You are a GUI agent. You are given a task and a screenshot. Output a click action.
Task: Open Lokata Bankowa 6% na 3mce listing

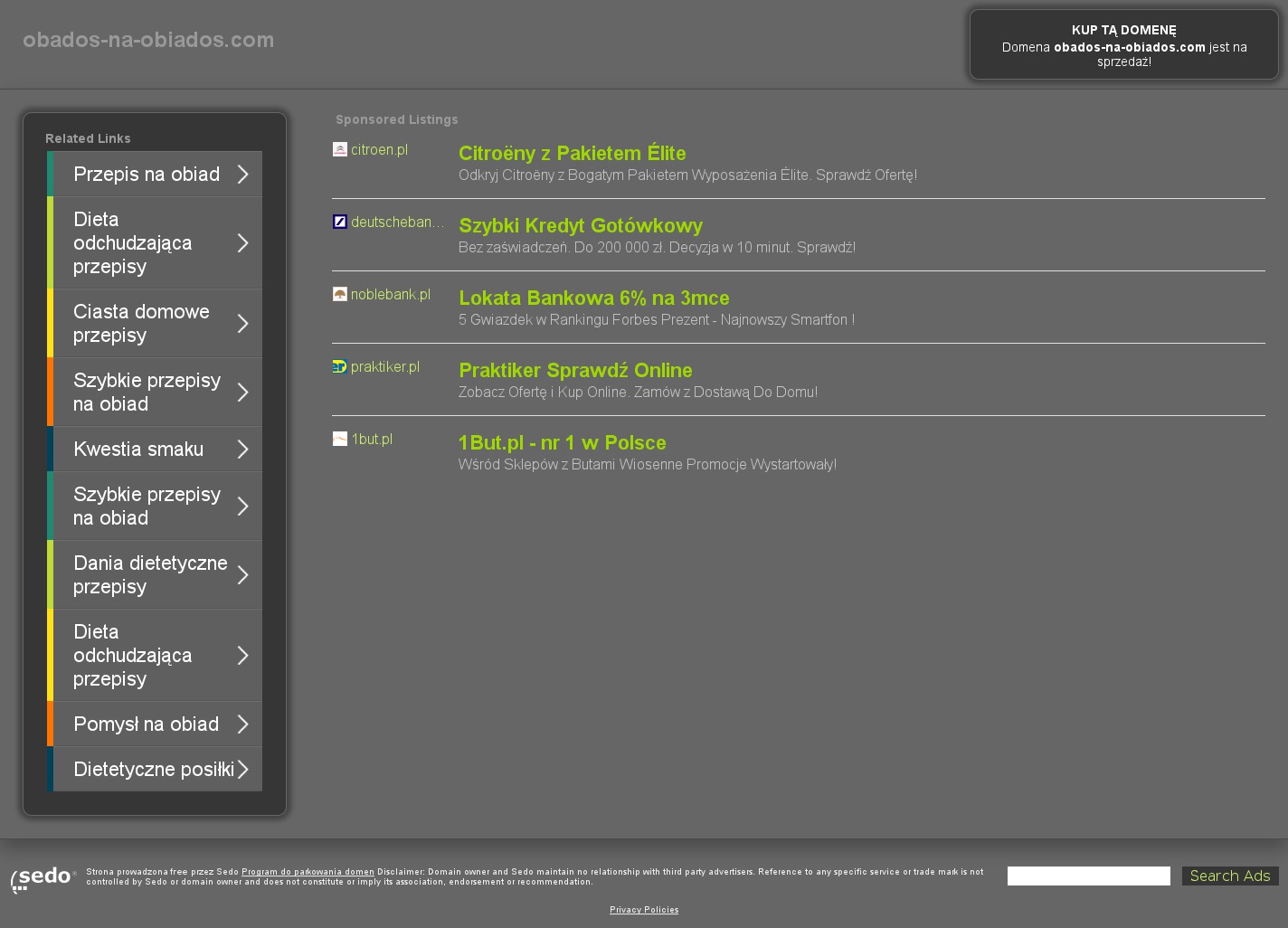[x=593, y=298]
